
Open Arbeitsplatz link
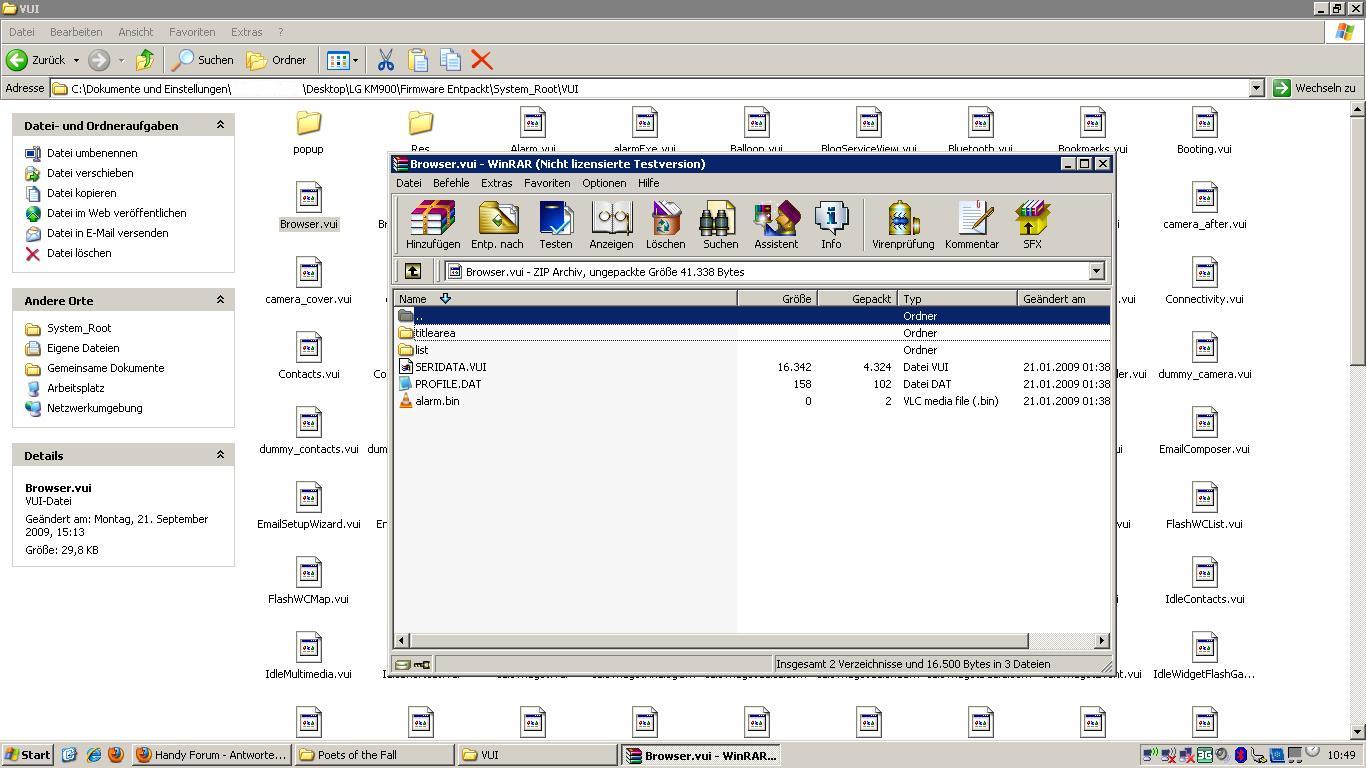click(x=76, y=388)
